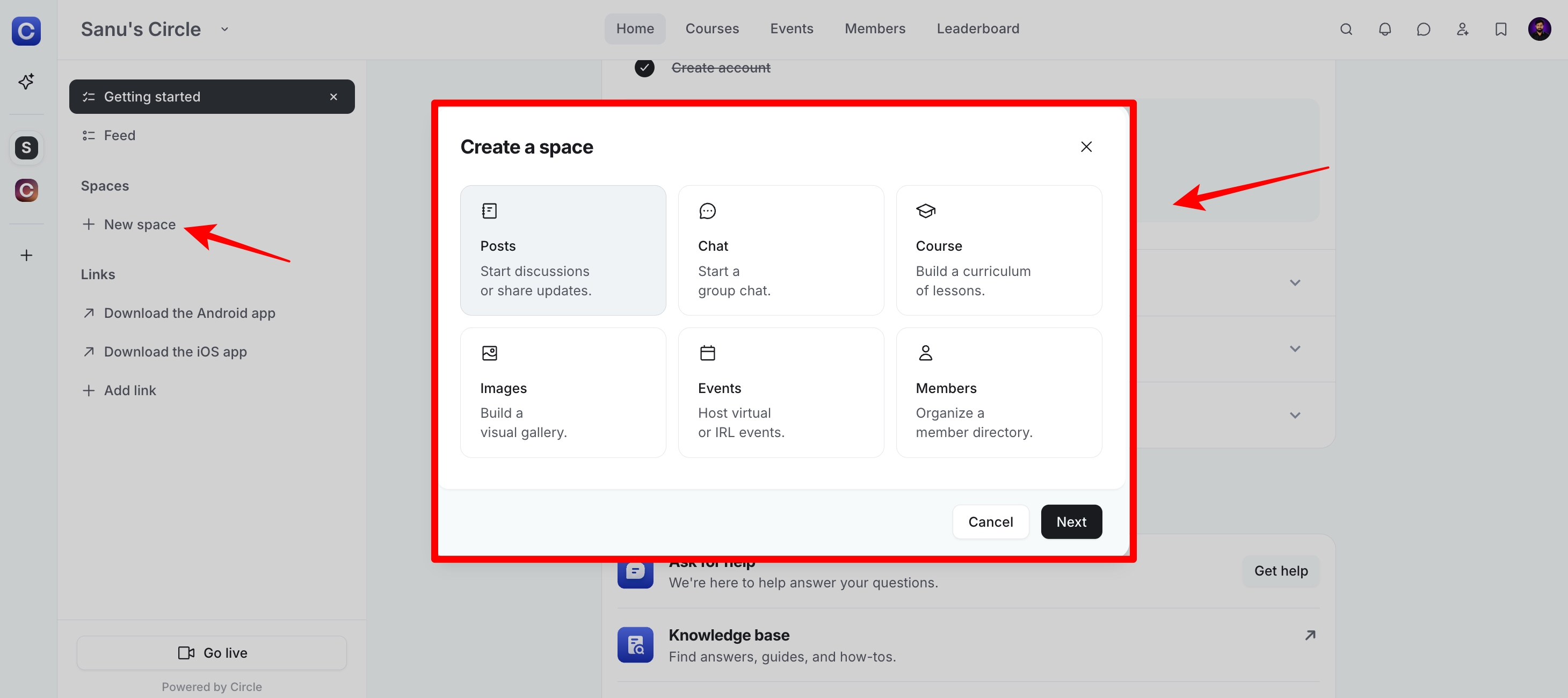Screen dimensions: 1568x698
Task: Expand the second collapsed checklist section
Action: (x=1295, y=348)
